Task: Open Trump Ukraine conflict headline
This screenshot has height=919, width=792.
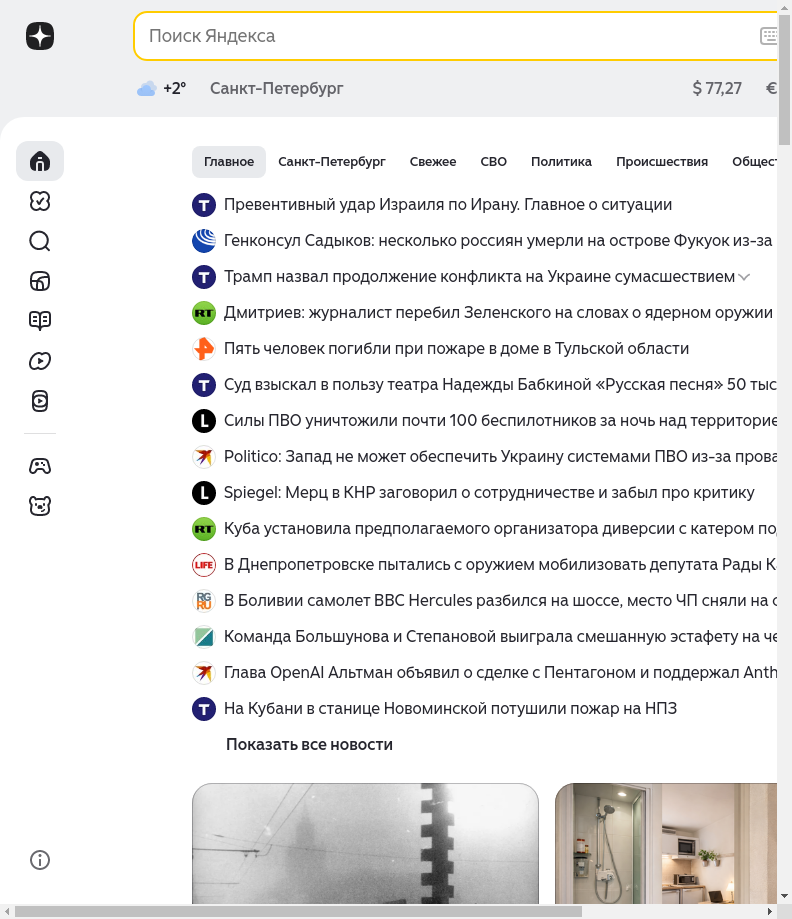Action: point(479,277)
